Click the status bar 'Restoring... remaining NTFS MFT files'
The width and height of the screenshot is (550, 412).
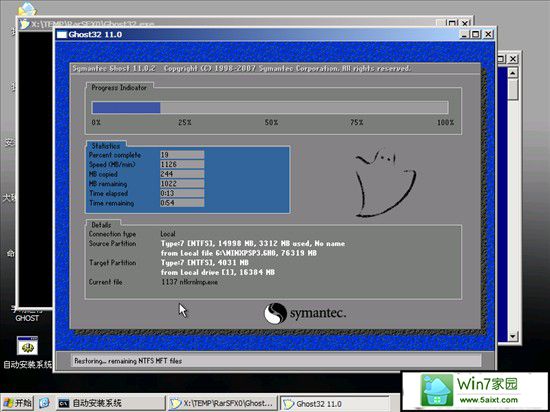pos(277,361)
